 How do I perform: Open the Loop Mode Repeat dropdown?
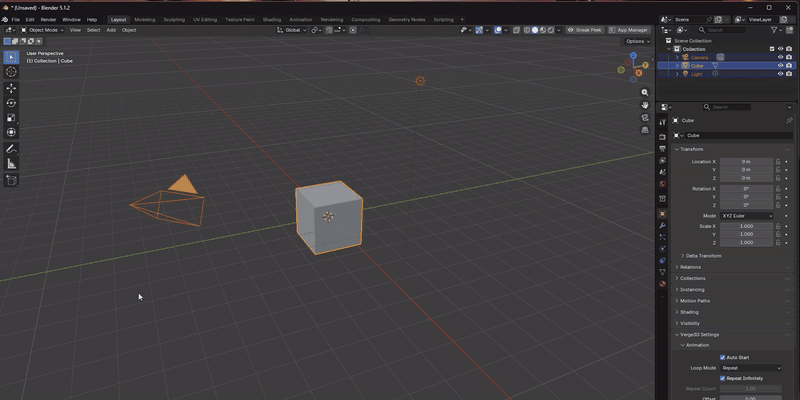751,368
